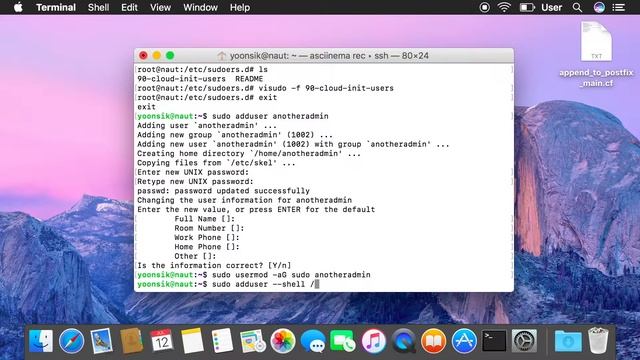Click the README entry in ls output
Image resolution: width=640 pixels, height=360 pixels.
[249, 79]
